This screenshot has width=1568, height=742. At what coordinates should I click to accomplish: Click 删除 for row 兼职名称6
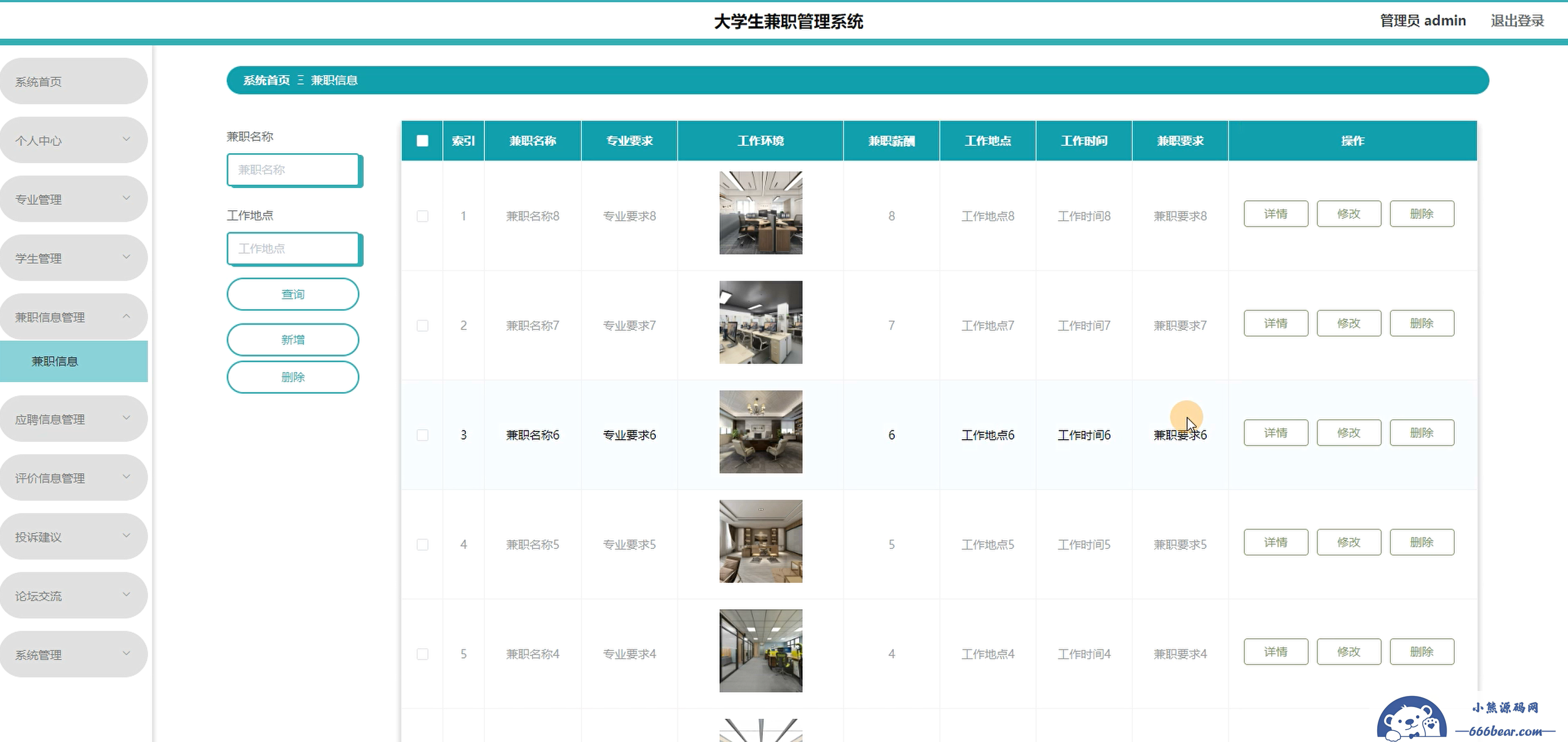click(x=1422, y=433)
